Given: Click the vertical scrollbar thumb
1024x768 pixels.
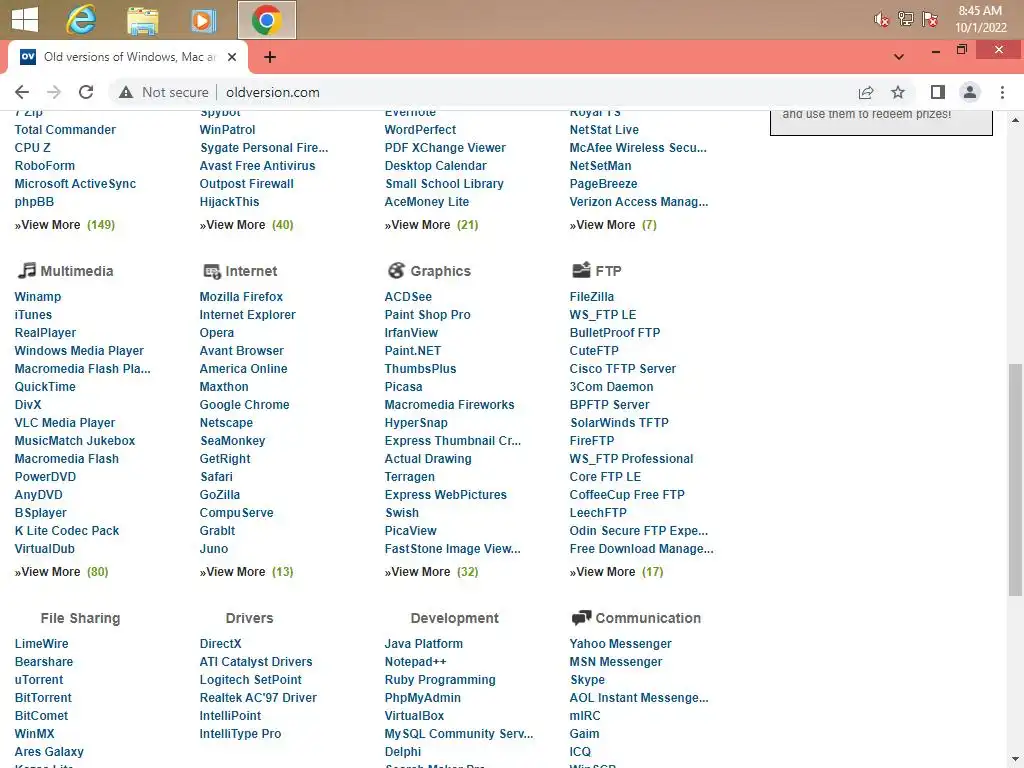Looking at the screenshot, I should (x=1016, y=480).
